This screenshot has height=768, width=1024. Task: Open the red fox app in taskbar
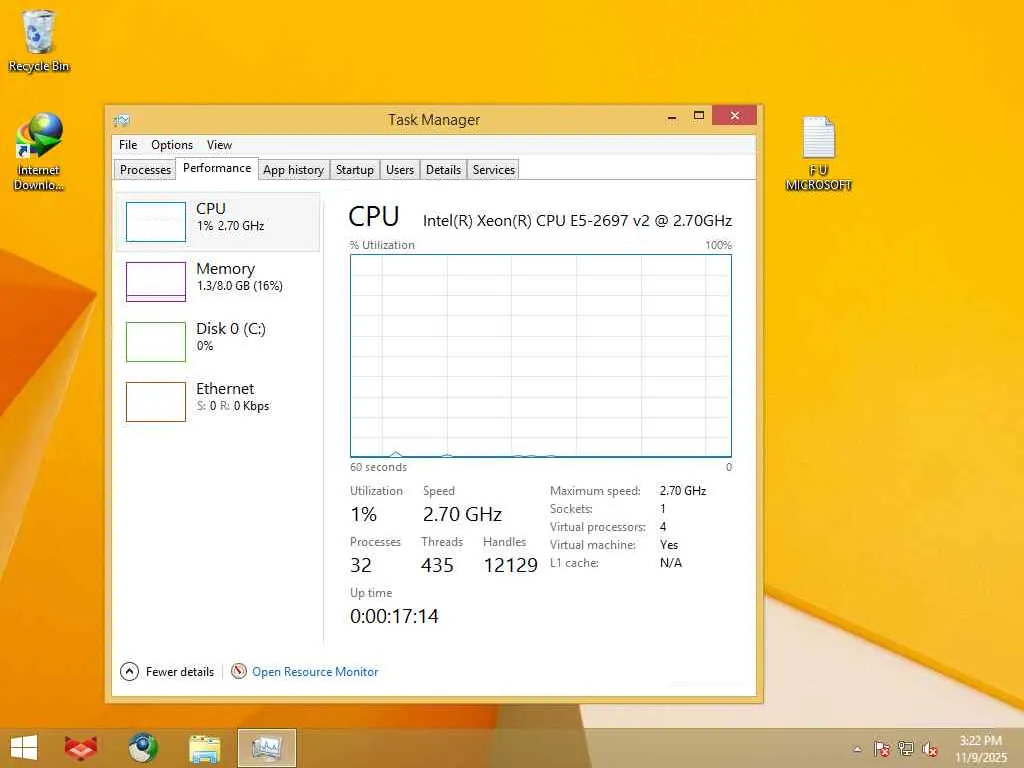point(81,748)
